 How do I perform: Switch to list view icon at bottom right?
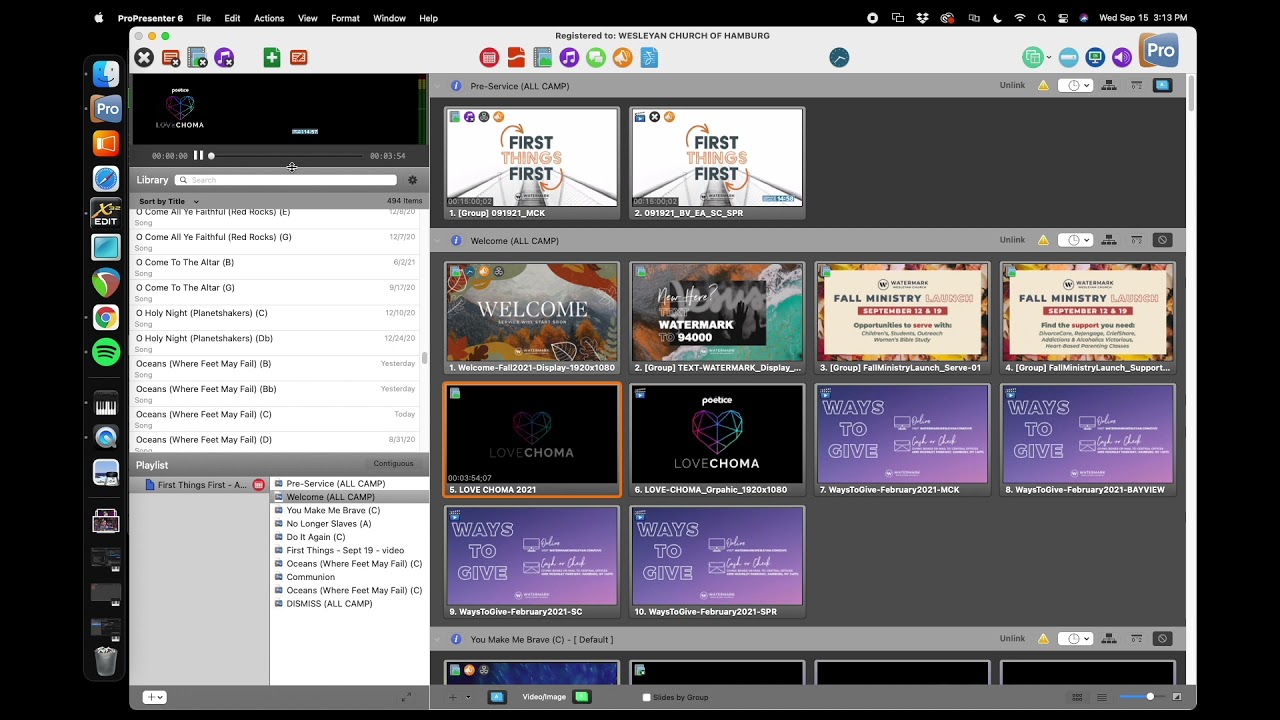pos(1101,697)
